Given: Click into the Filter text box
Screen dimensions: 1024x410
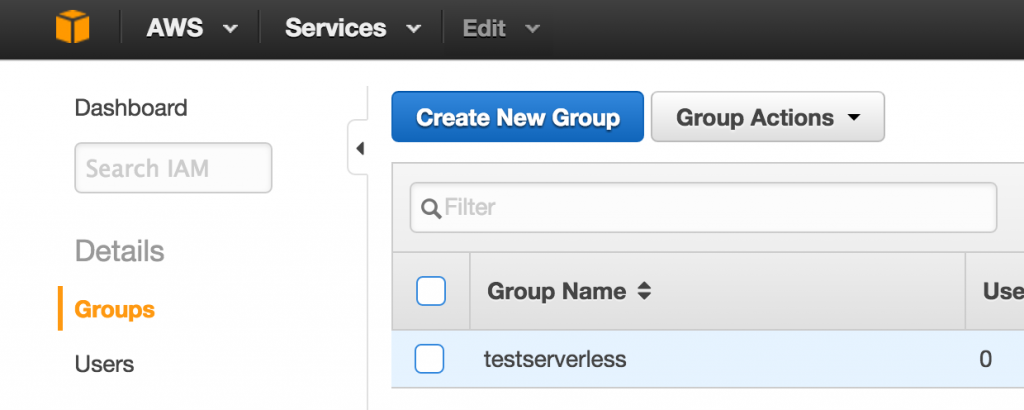Looking at the screenshot, I should pos(703,208).
